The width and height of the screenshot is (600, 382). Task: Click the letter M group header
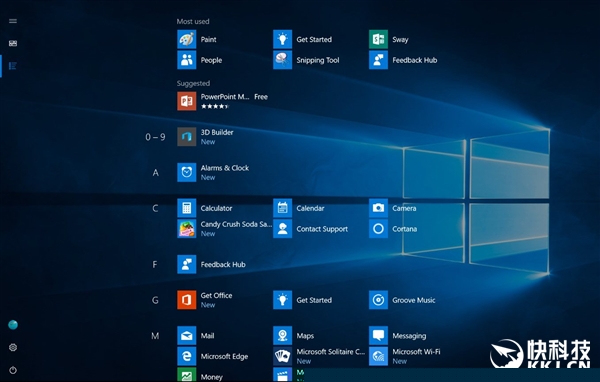[155, 336]
